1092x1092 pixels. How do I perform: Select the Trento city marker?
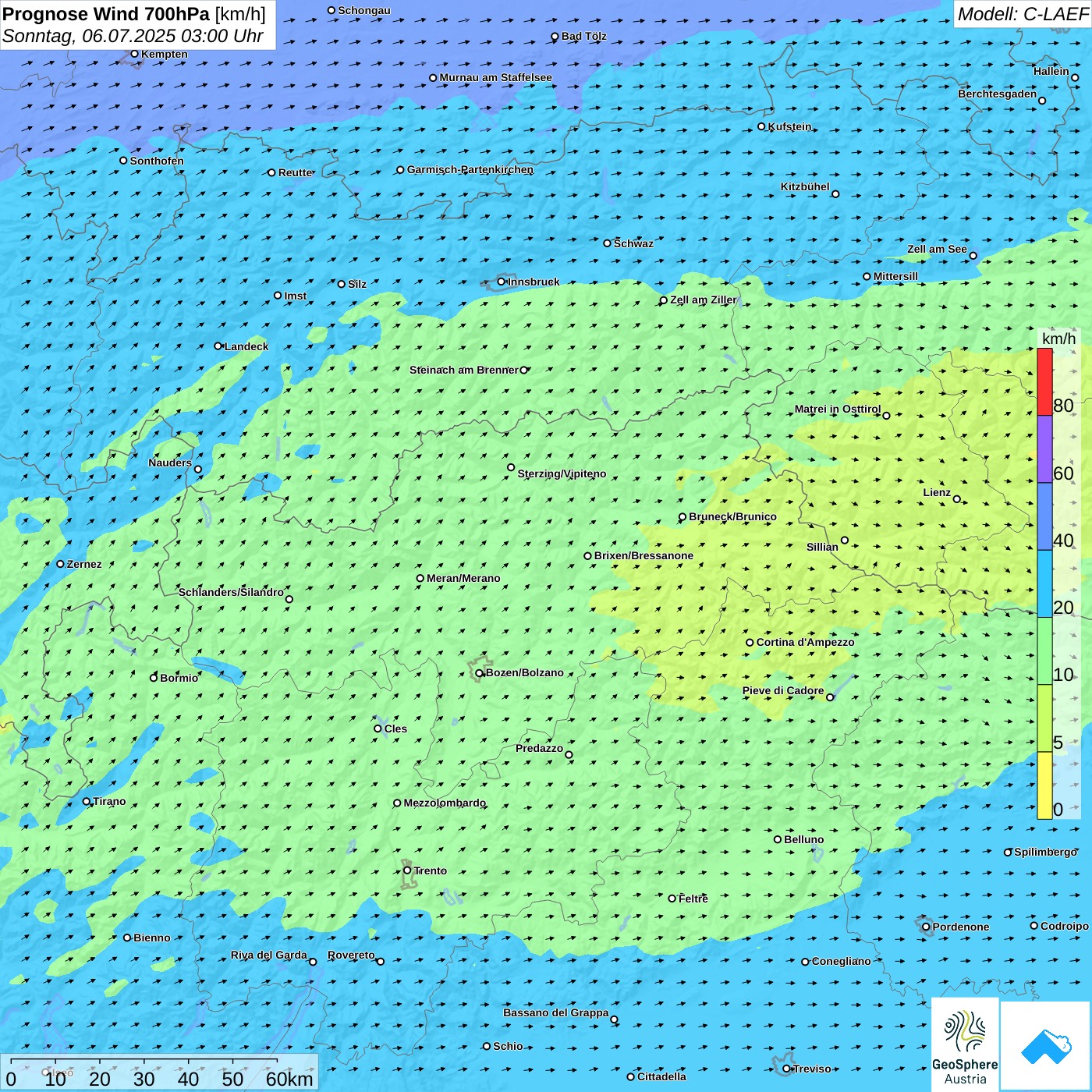point(407,870)
